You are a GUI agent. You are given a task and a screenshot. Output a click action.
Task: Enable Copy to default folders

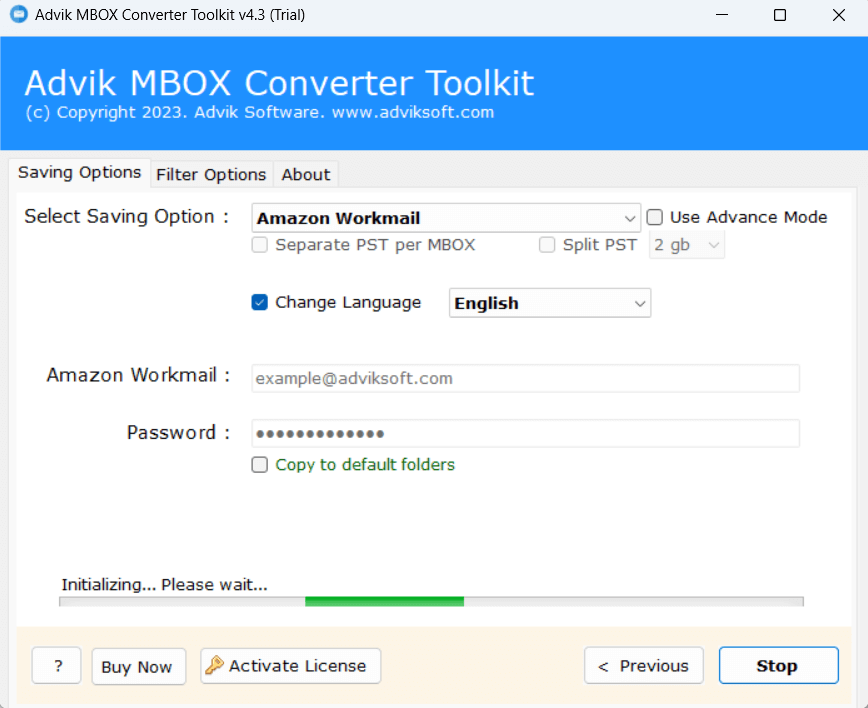point(260,464)
